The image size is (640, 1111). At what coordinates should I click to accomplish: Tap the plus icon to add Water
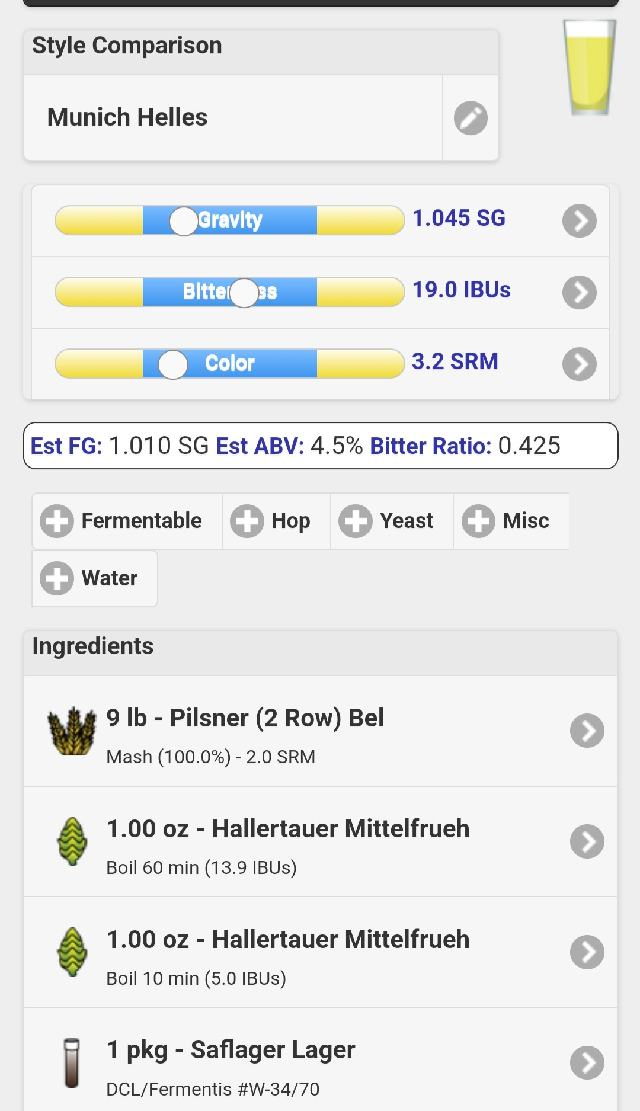pyautogui.click(x=57, y=578)
